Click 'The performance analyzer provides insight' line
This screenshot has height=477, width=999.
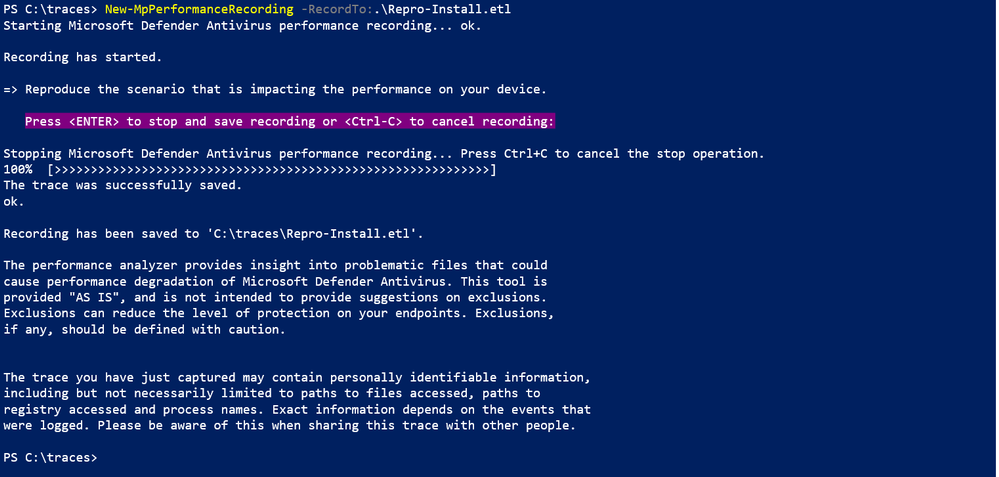coord(275,265)
